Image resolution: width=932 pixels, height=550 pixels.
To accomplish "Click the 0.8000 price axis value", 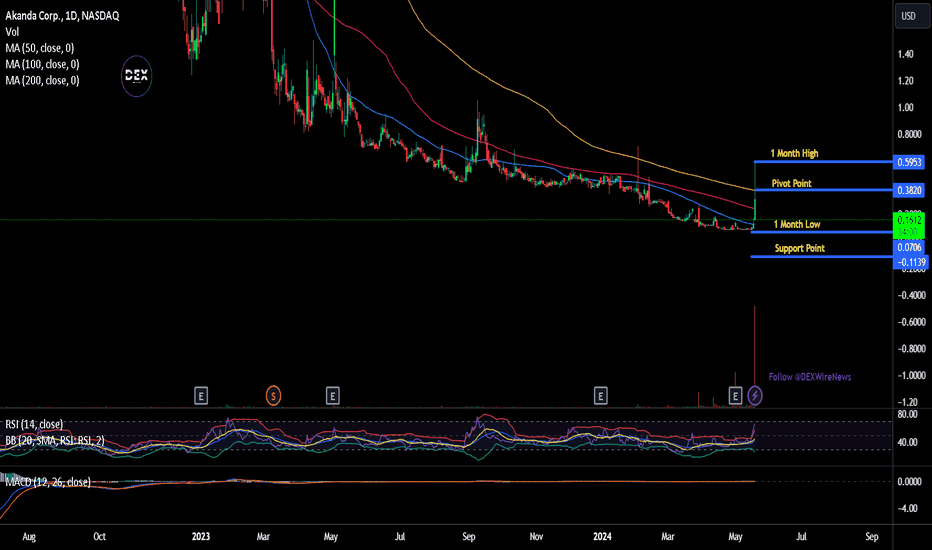I will (x=909, y=134).
